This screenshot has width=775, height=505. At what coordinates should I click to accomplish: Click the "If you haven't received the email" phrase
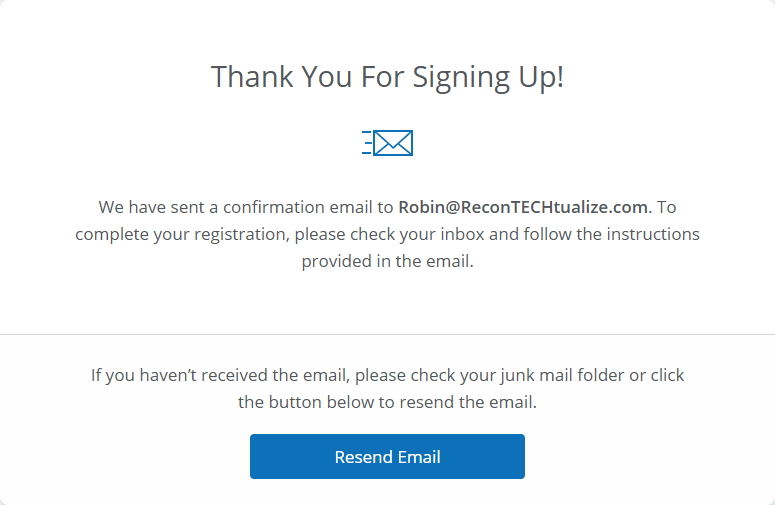point(220,376)
